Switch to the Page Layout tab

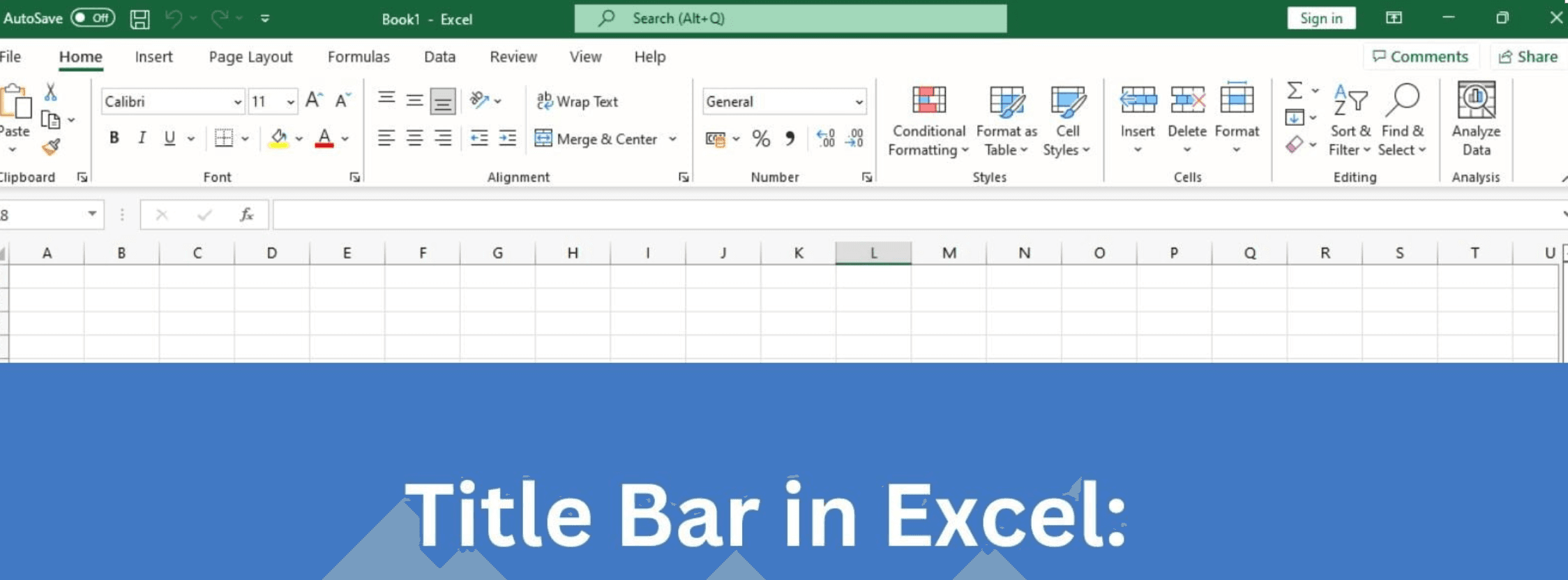pyautogui.click(x=250, y=57)
